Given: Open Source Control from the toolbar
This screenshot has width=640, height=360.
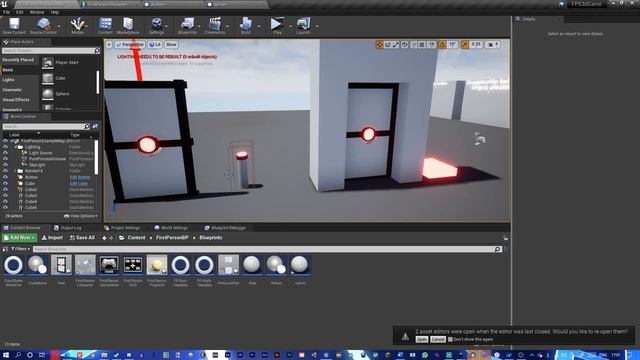Looking at the screenshot, I should [43, 24].
